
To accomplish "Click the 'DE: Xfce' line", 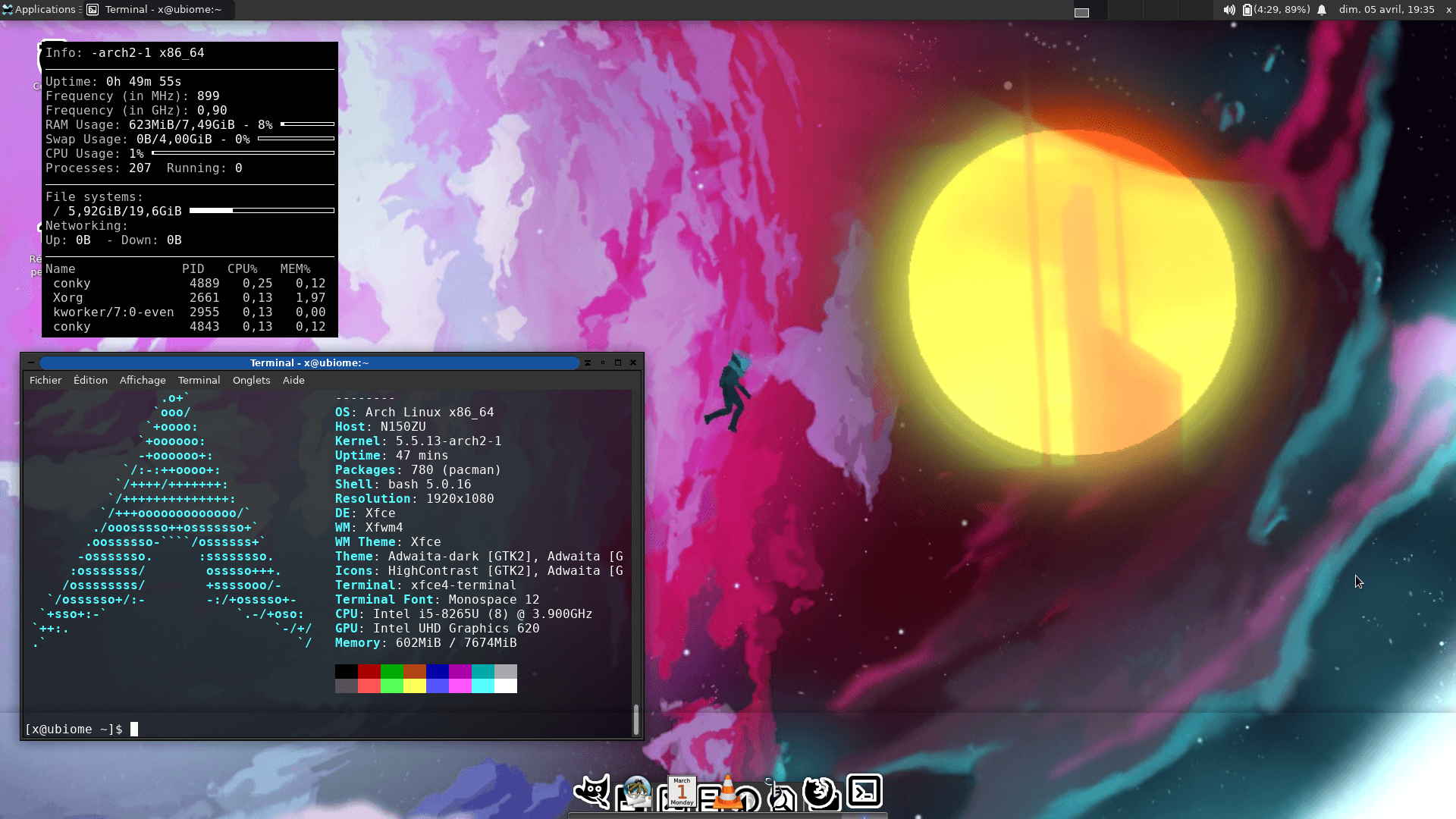I will (366, 513).
